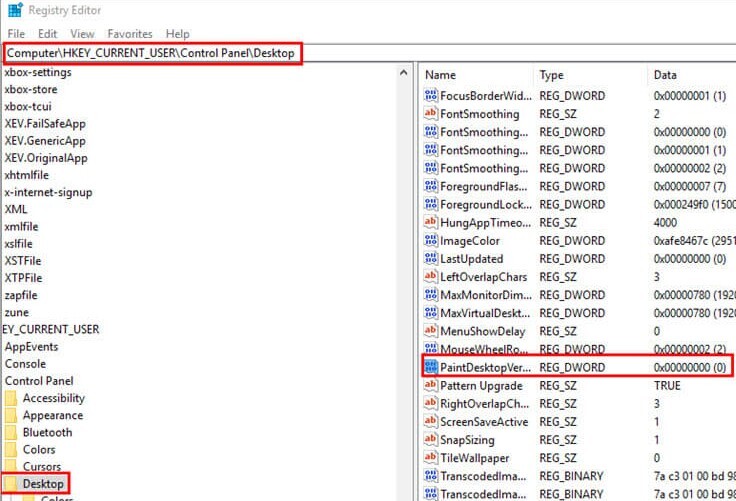The width and height of the screenshot is (736, 501).
Task: Open the Edit menu
Action: pyautogui.click(x=47, y=34)
